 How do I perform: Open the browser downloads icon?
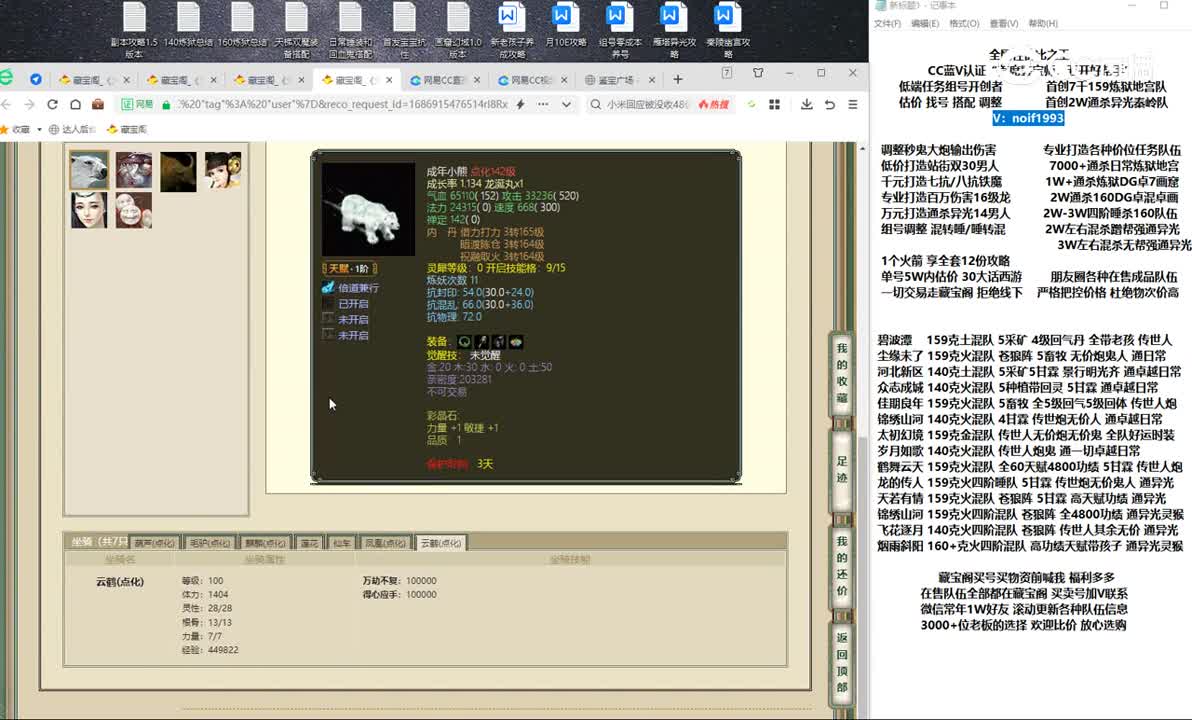[807, 104]
